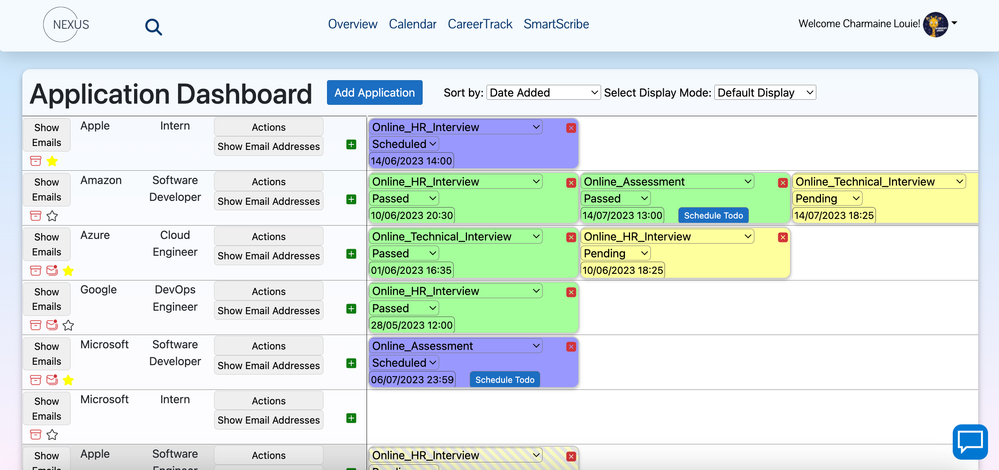Delete Google's Online_HR_Interview stage
The image size is (999, 470).
pyautogui.click(x=571, y=292)
